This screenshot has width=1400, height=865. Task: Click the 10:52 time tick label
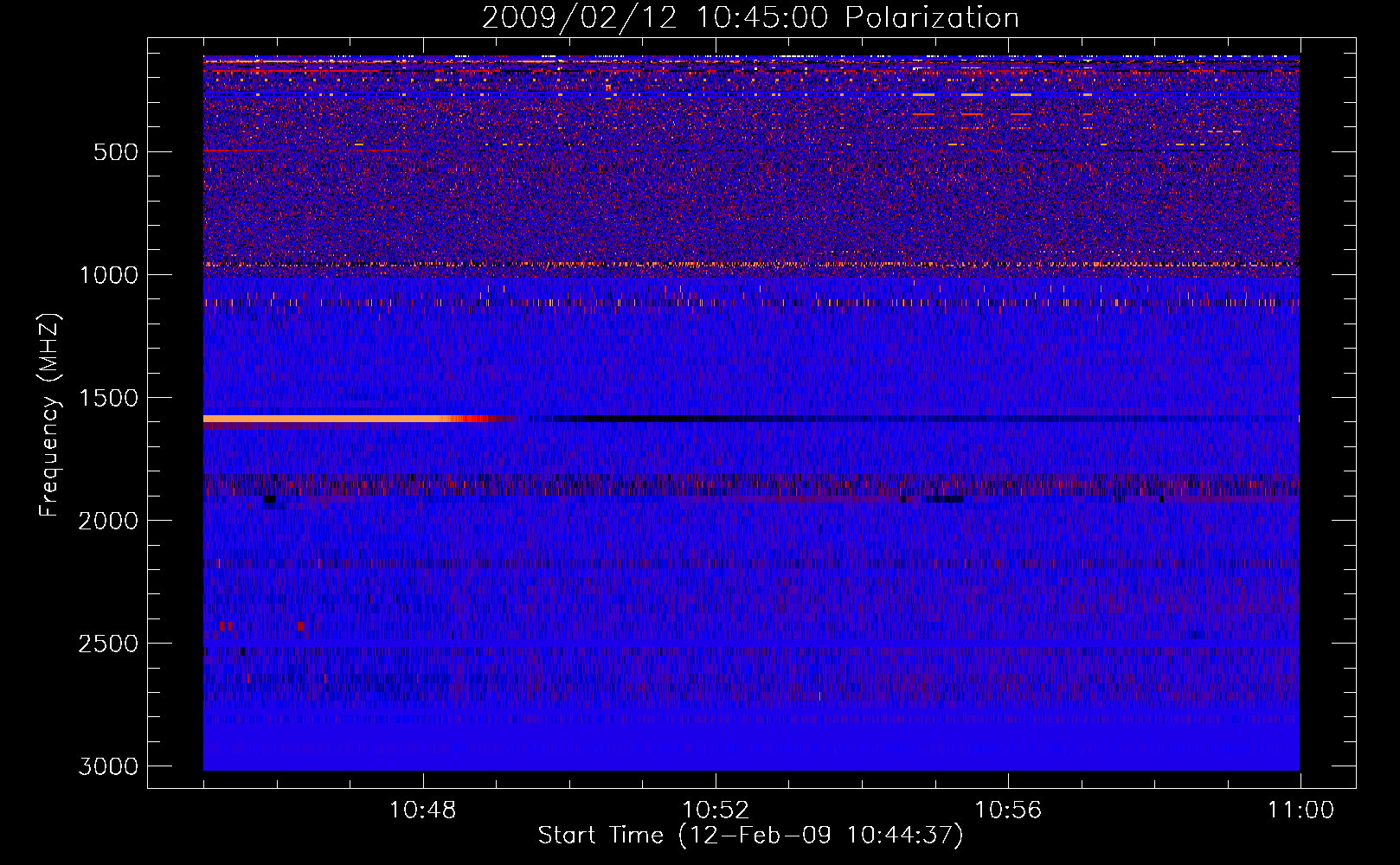click(716, 811)
